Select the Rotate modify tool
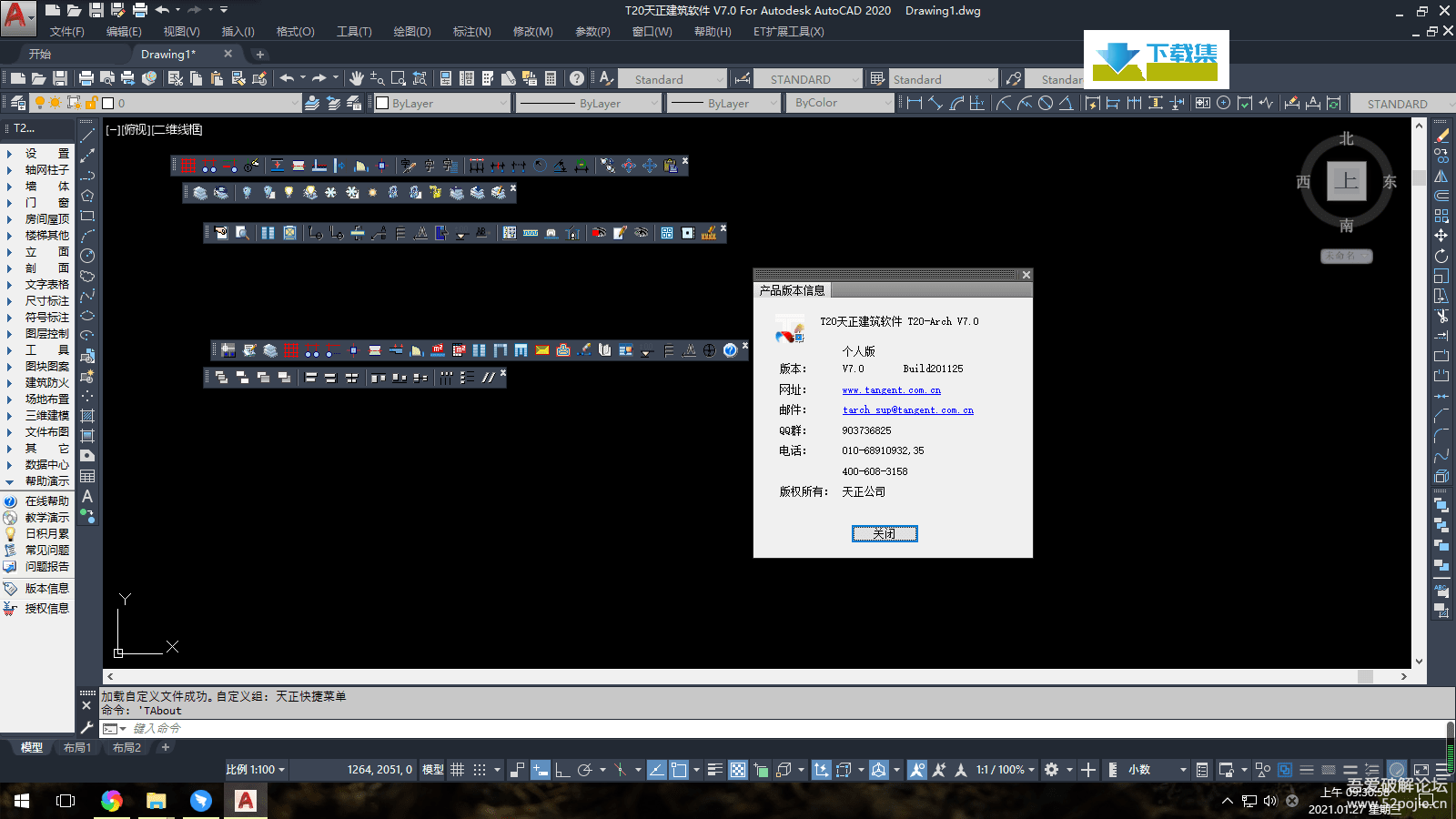The image size is (1456, 819). pos(1441,256)
